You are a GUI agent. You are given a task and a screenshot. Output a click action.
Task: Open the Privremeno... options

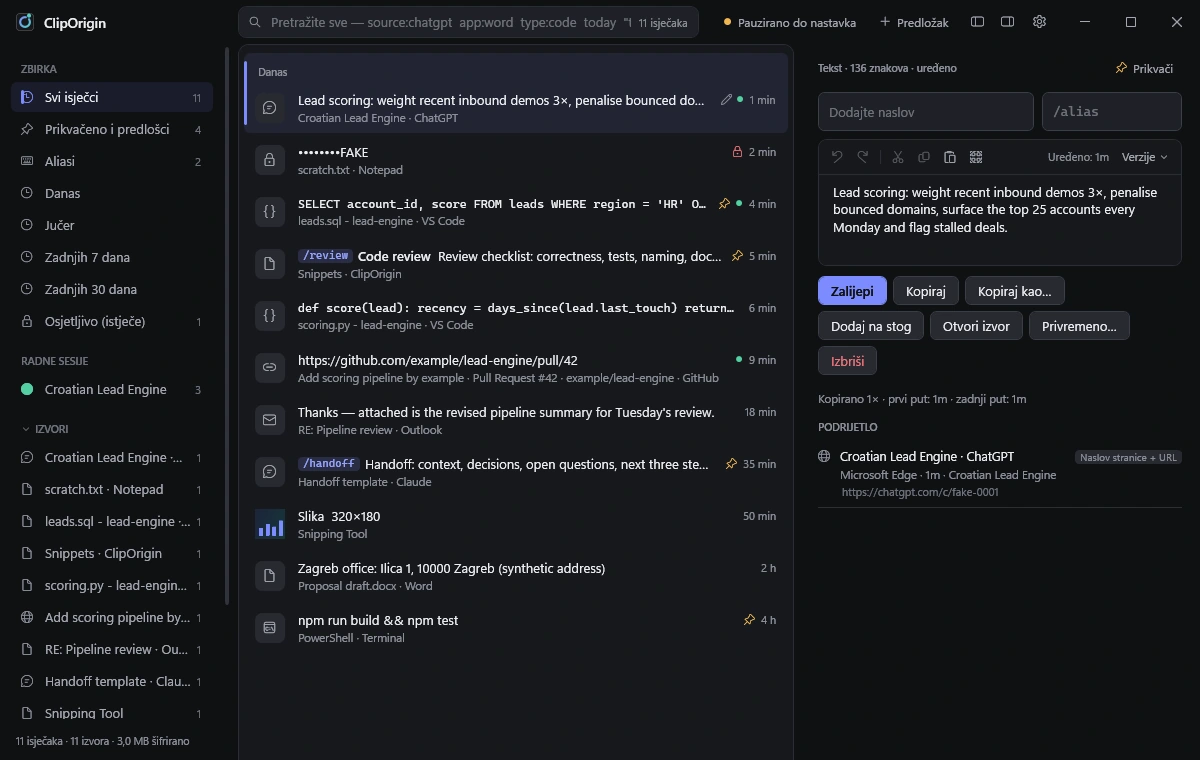coord(1079,326)
